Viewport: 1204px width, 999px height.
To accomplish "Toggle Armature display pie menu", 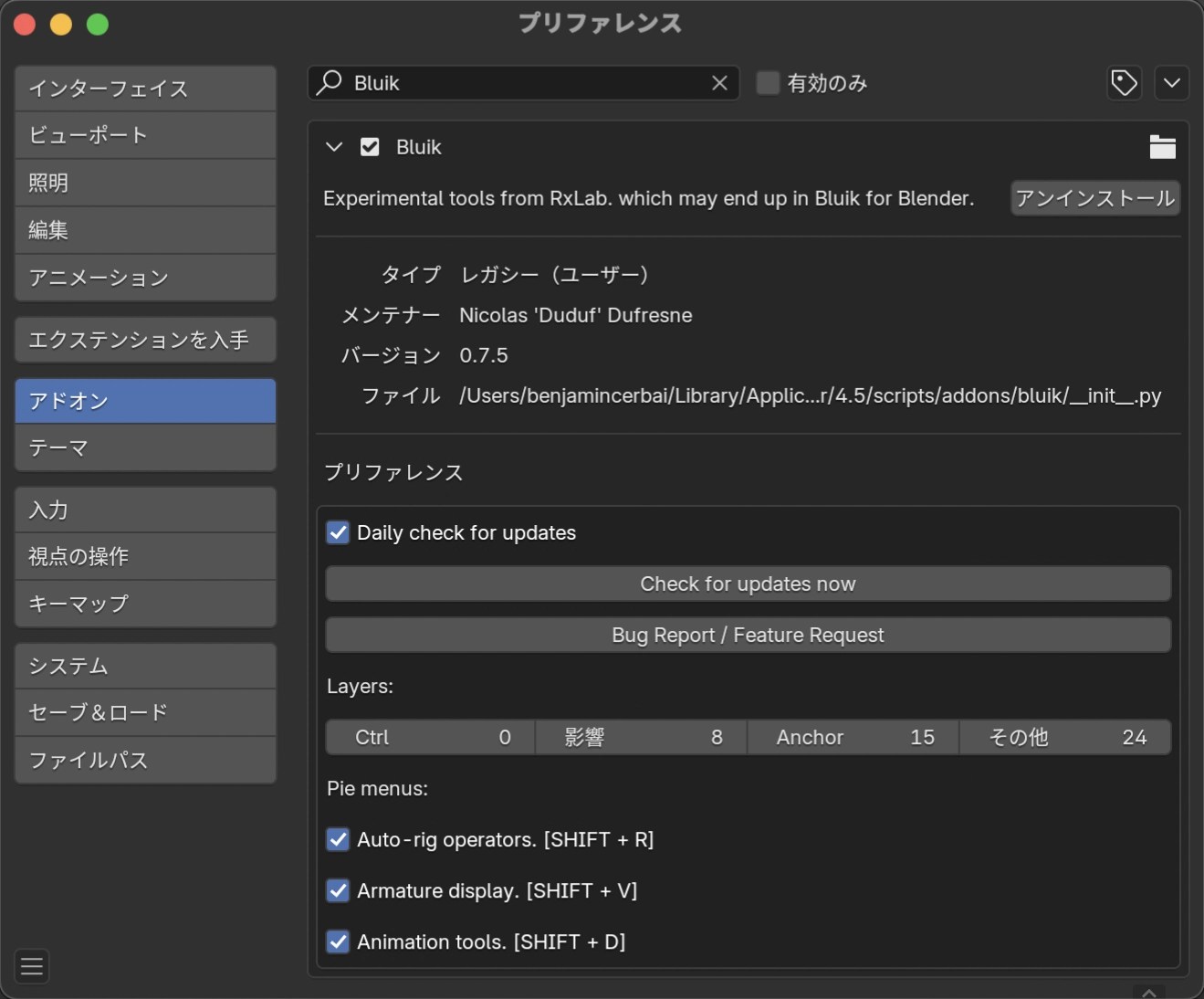I will tap(338, 890).
